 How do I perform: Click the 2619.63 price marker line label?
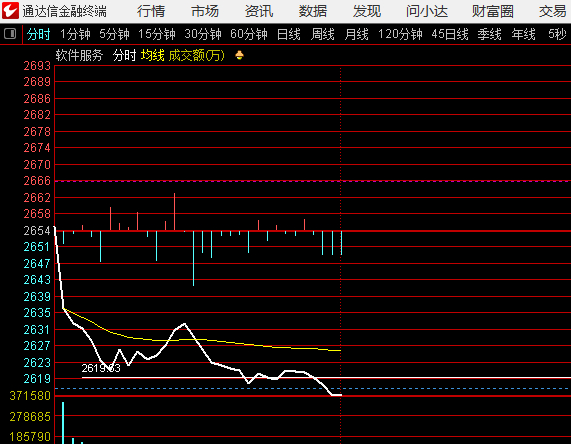coord(101,368)
